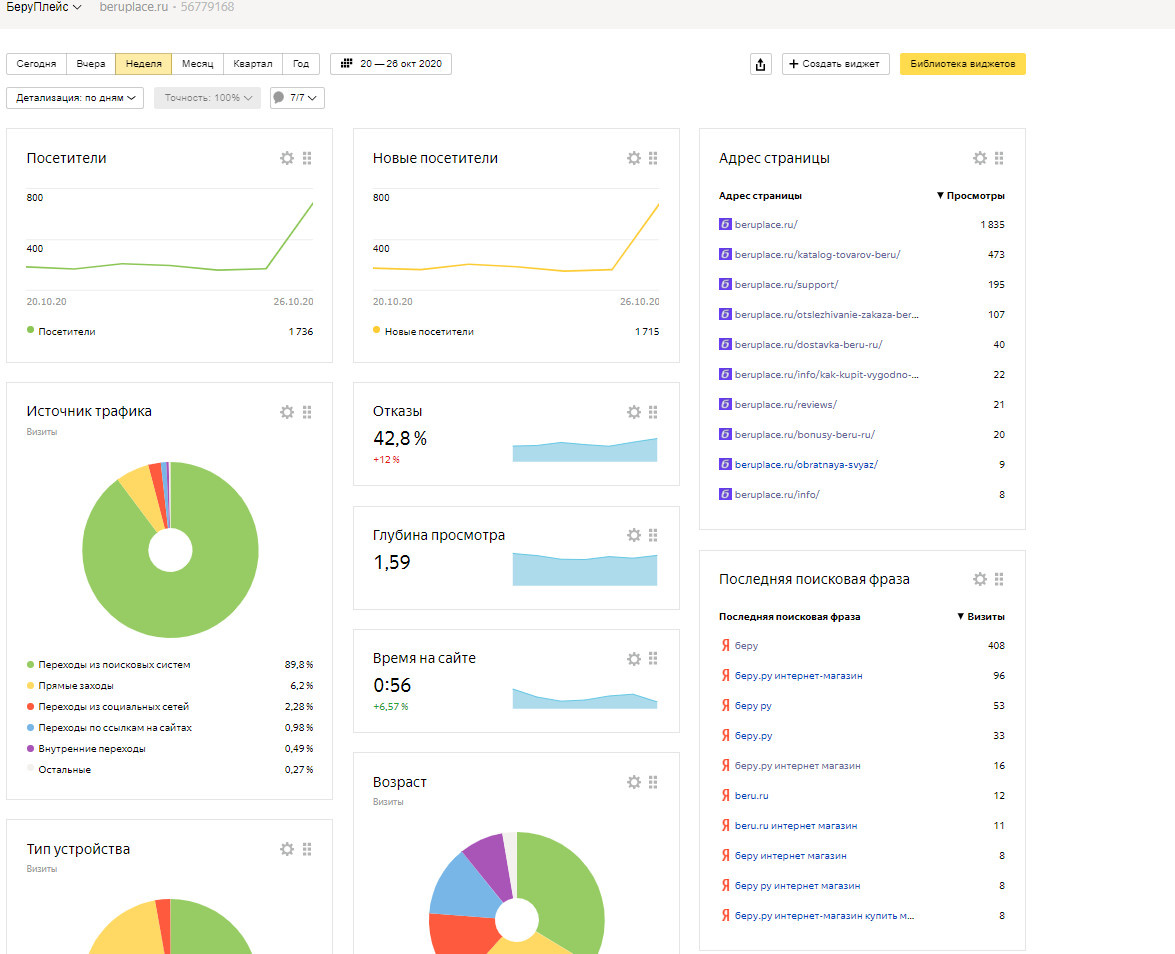Open beruplace.ru/support/ page link

tap(786, 285)
